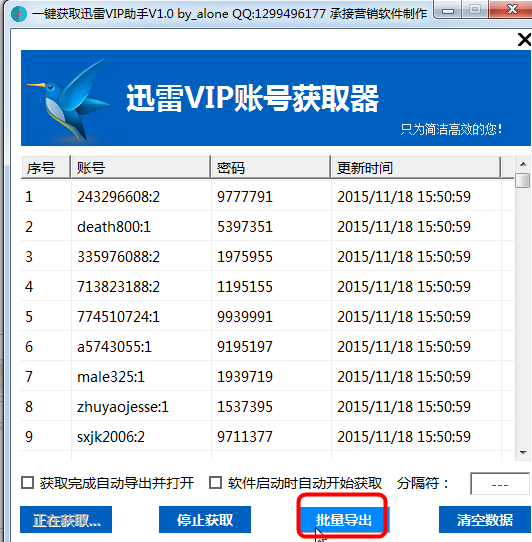
Task: Sort by 序号 column header
Action: click(46, 168)
